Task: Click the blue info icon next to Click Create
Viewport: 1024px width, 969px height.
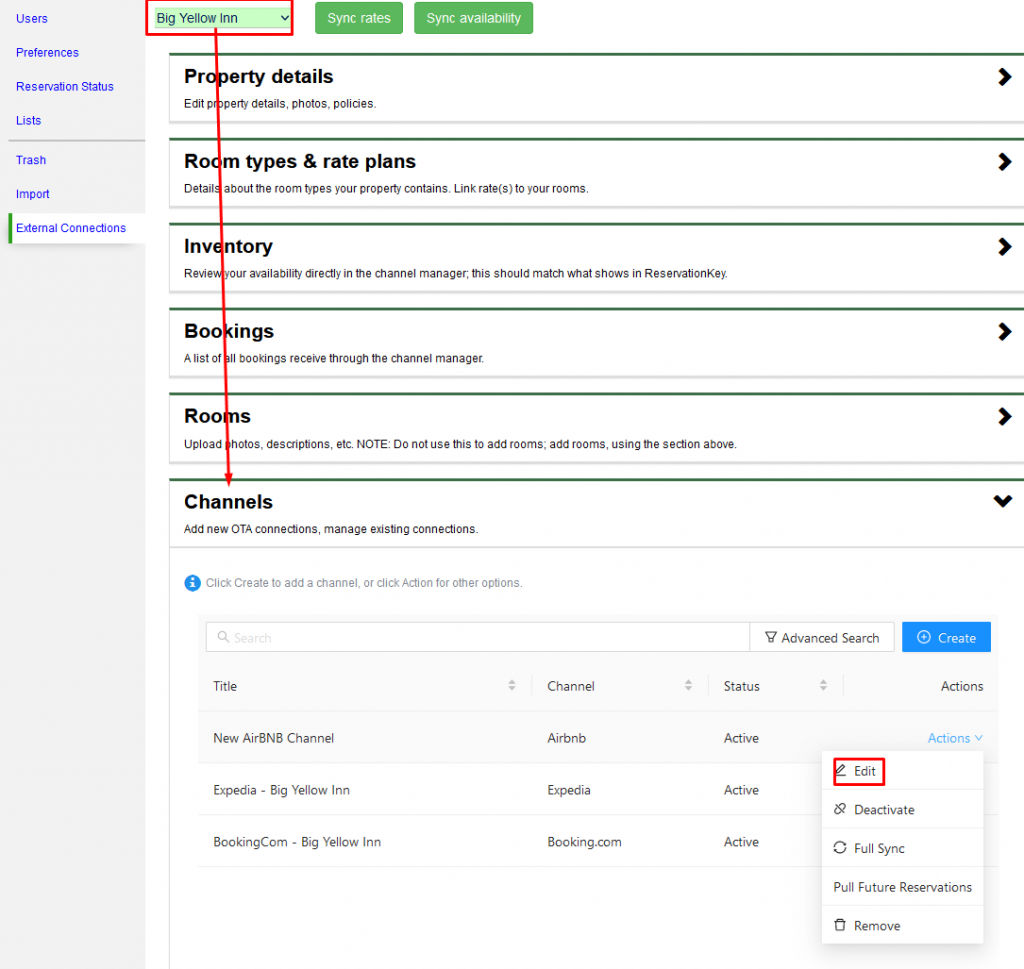Action: (192, 582)
